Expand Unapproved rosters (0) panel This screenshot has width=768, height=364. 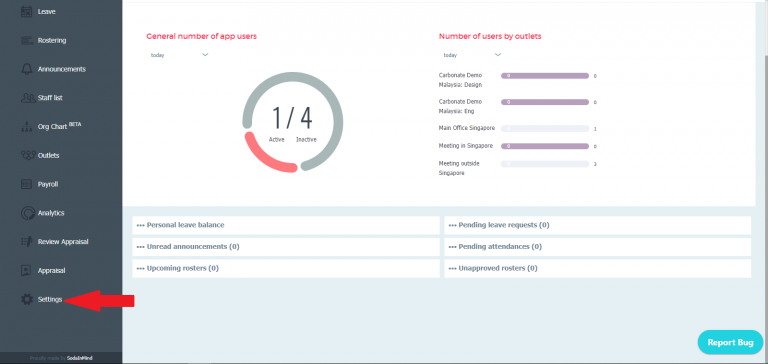(598, 268)
